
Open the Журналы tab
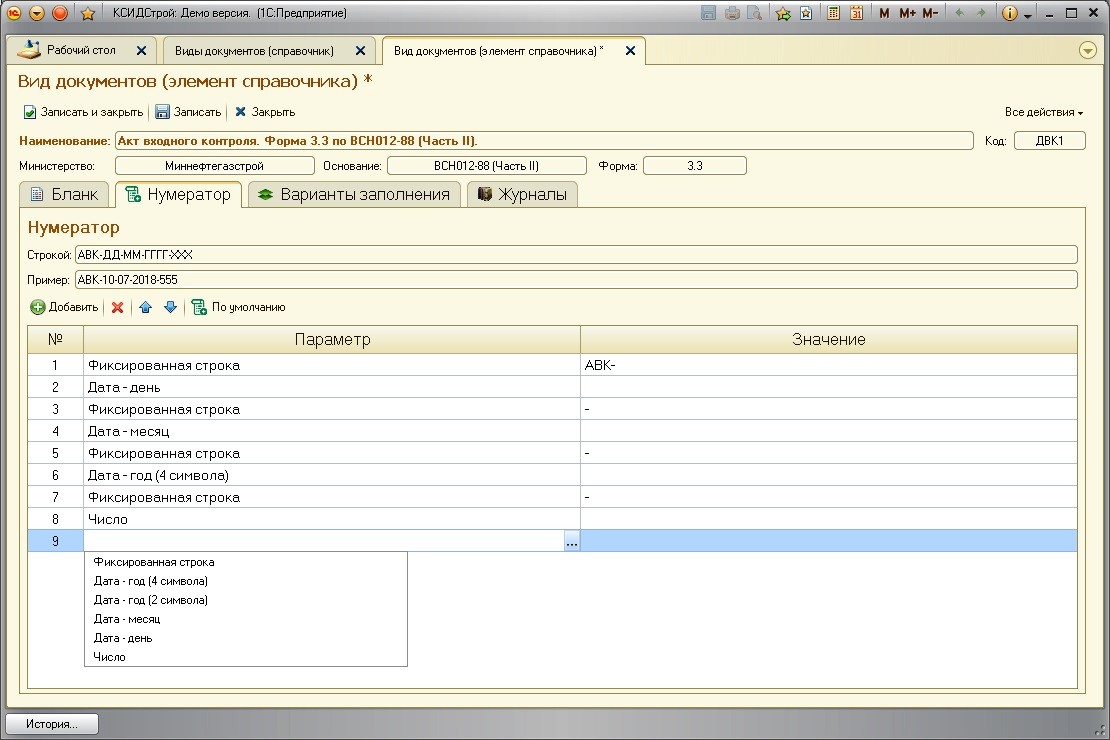coord(522,194)
